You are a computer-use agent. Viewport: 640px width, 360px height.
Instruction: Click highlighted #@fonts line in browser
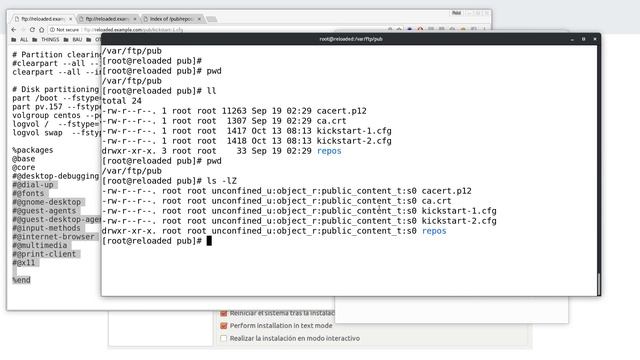click(28, 193)
